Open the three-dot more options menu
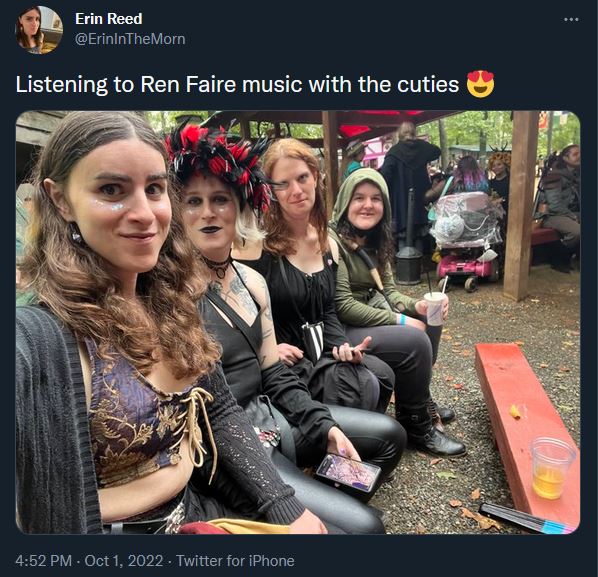The height and width of the screenshot is (577, 598). point(571,19)
